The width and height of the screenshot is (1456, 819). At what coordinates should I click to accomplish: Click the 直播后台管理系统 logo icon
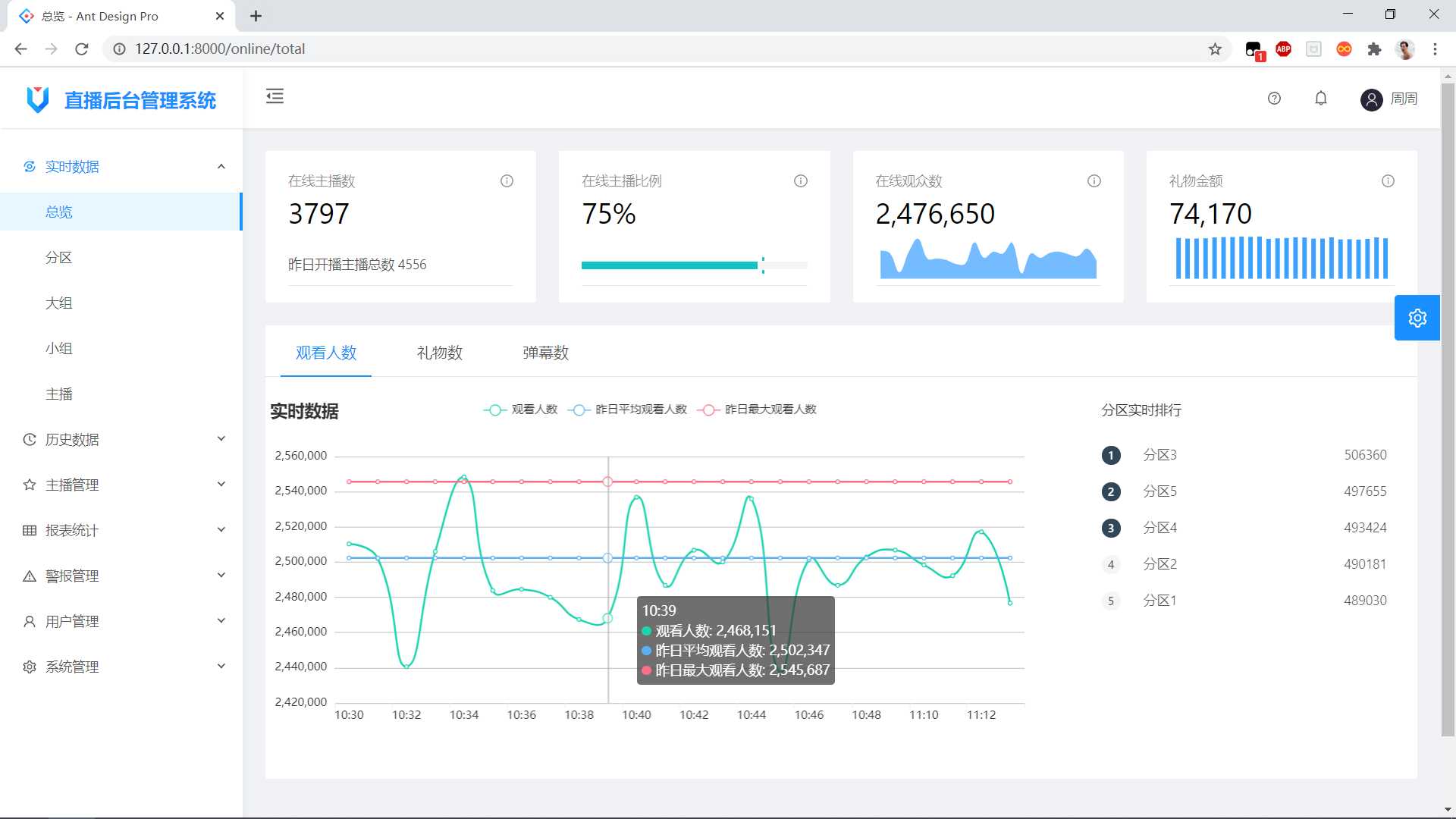(38, 99)
